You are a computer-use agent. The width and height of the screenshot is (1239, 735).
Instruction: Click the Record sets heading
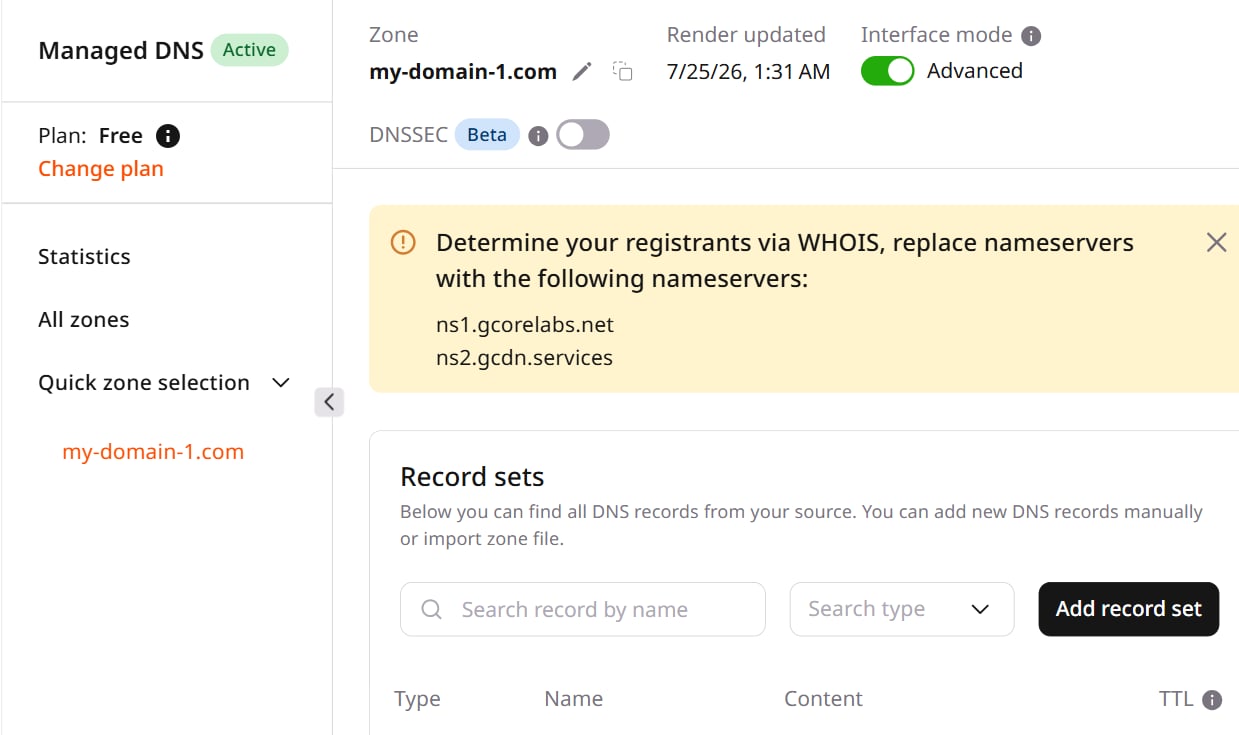pyautogui.click(x=472, y=477)
